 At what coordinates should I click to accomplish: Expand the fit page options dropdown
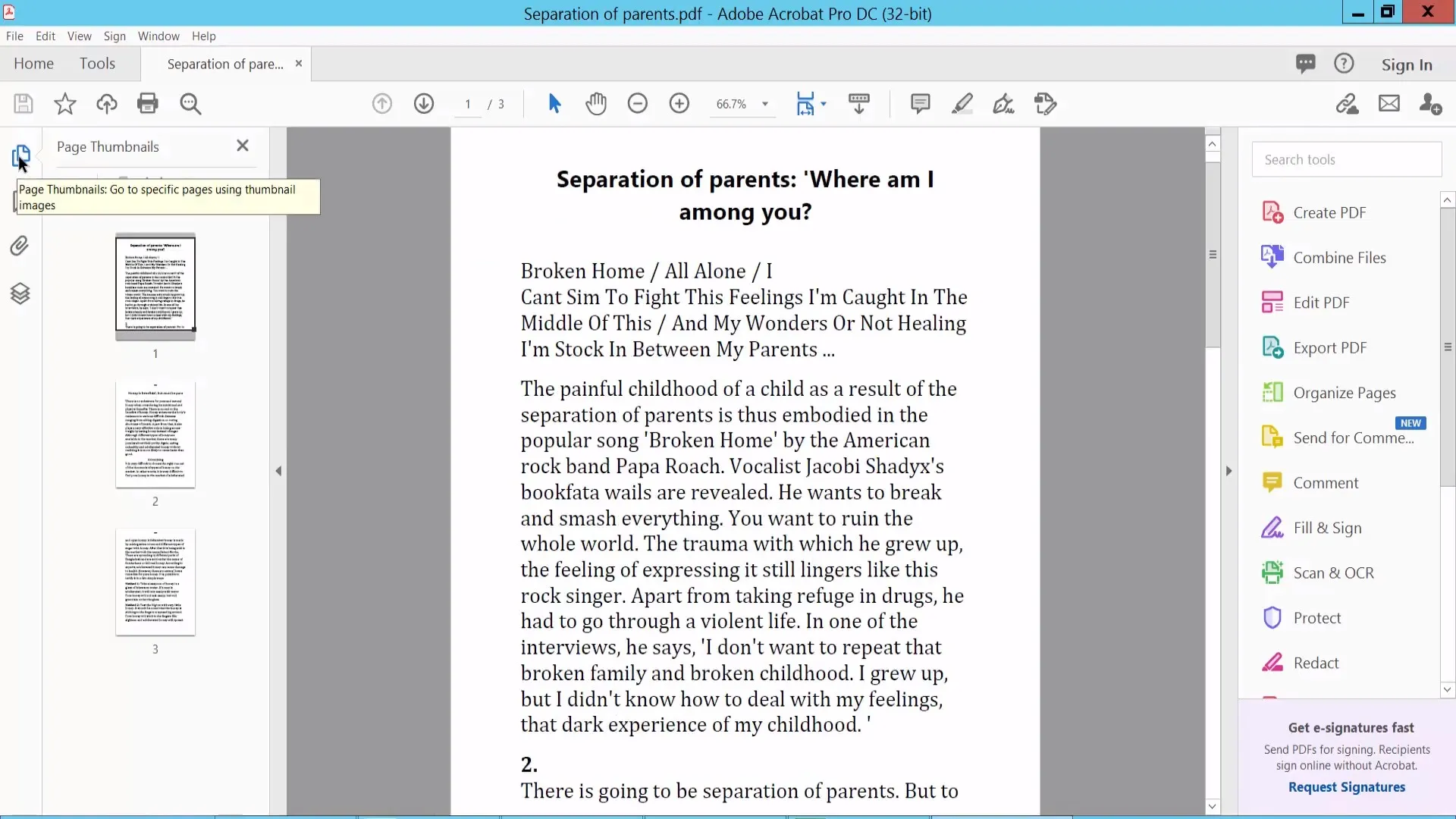824,104
